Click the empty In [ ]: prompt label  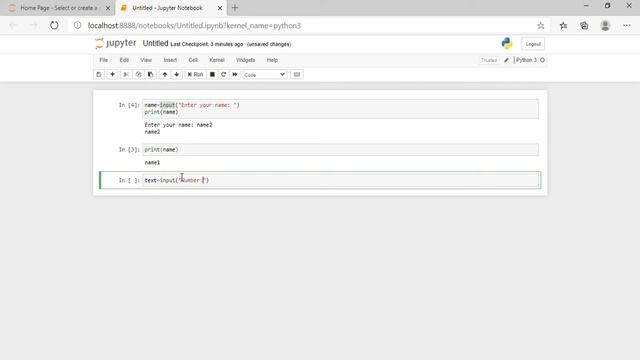pos(129,180)
